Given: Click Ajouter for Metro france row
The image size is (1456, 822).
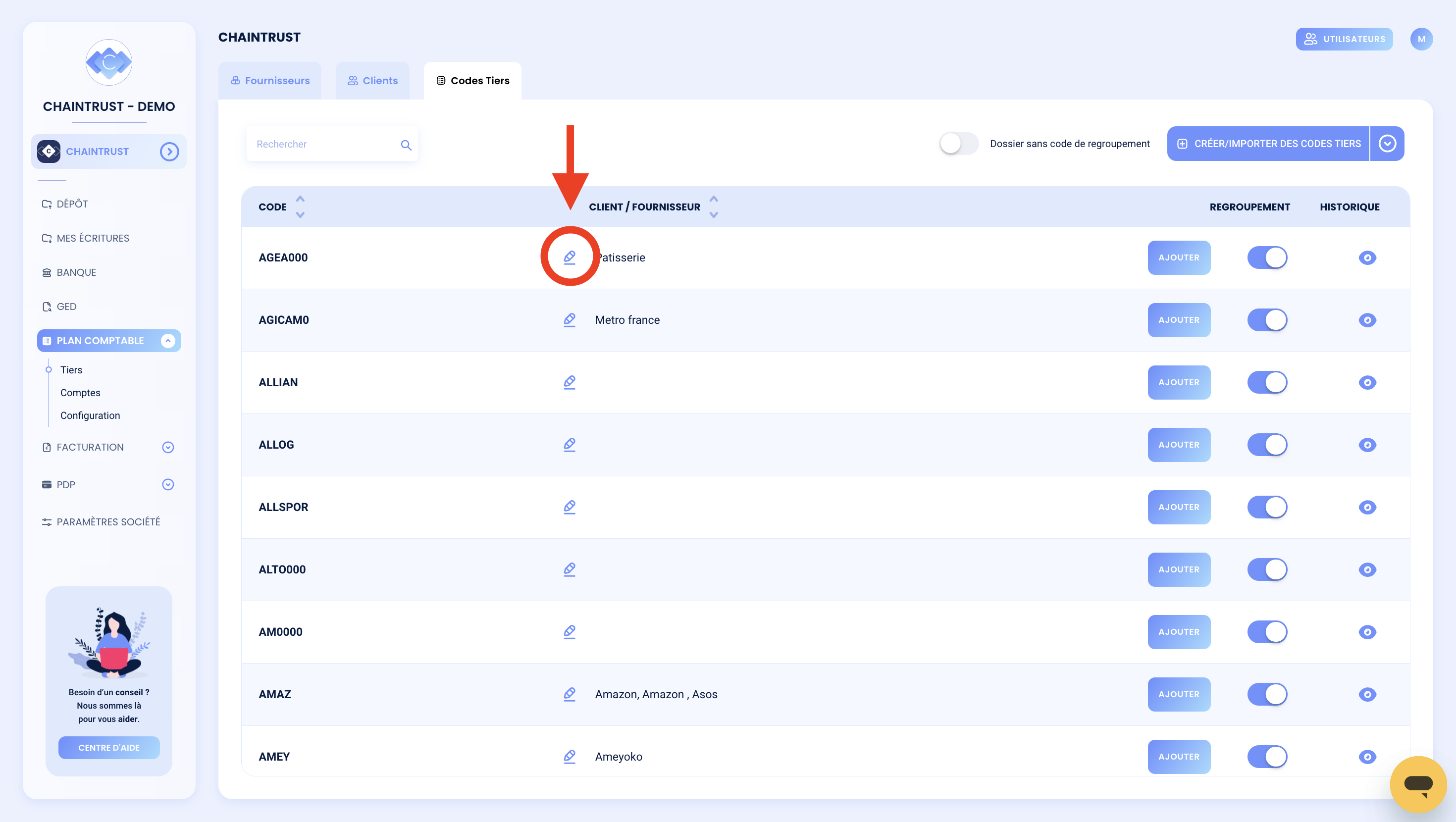Looking at the screenshot, I should click(1179, 320).
